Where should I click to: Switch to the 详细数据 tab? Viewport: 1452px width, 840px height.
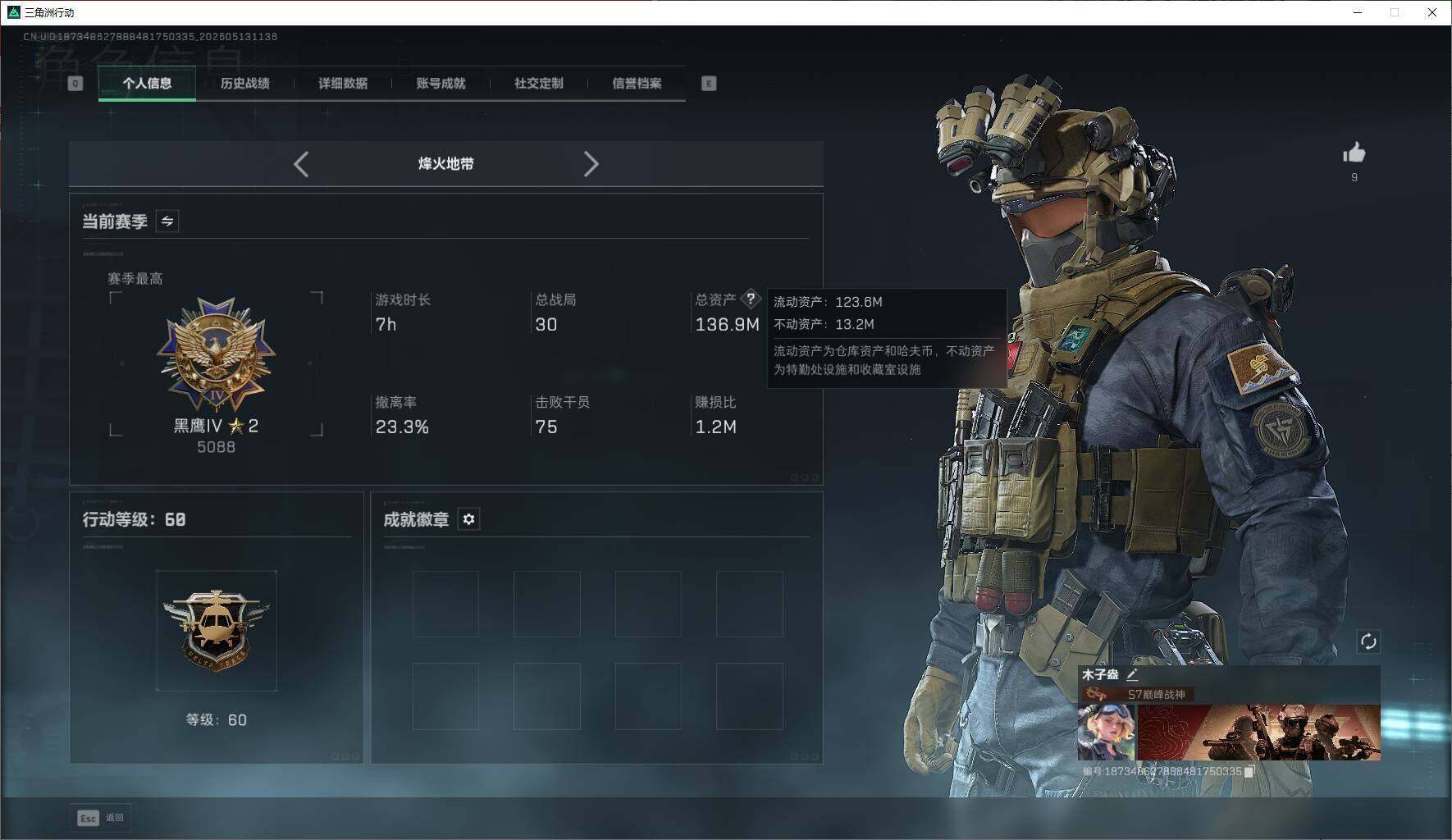(343, 84)
